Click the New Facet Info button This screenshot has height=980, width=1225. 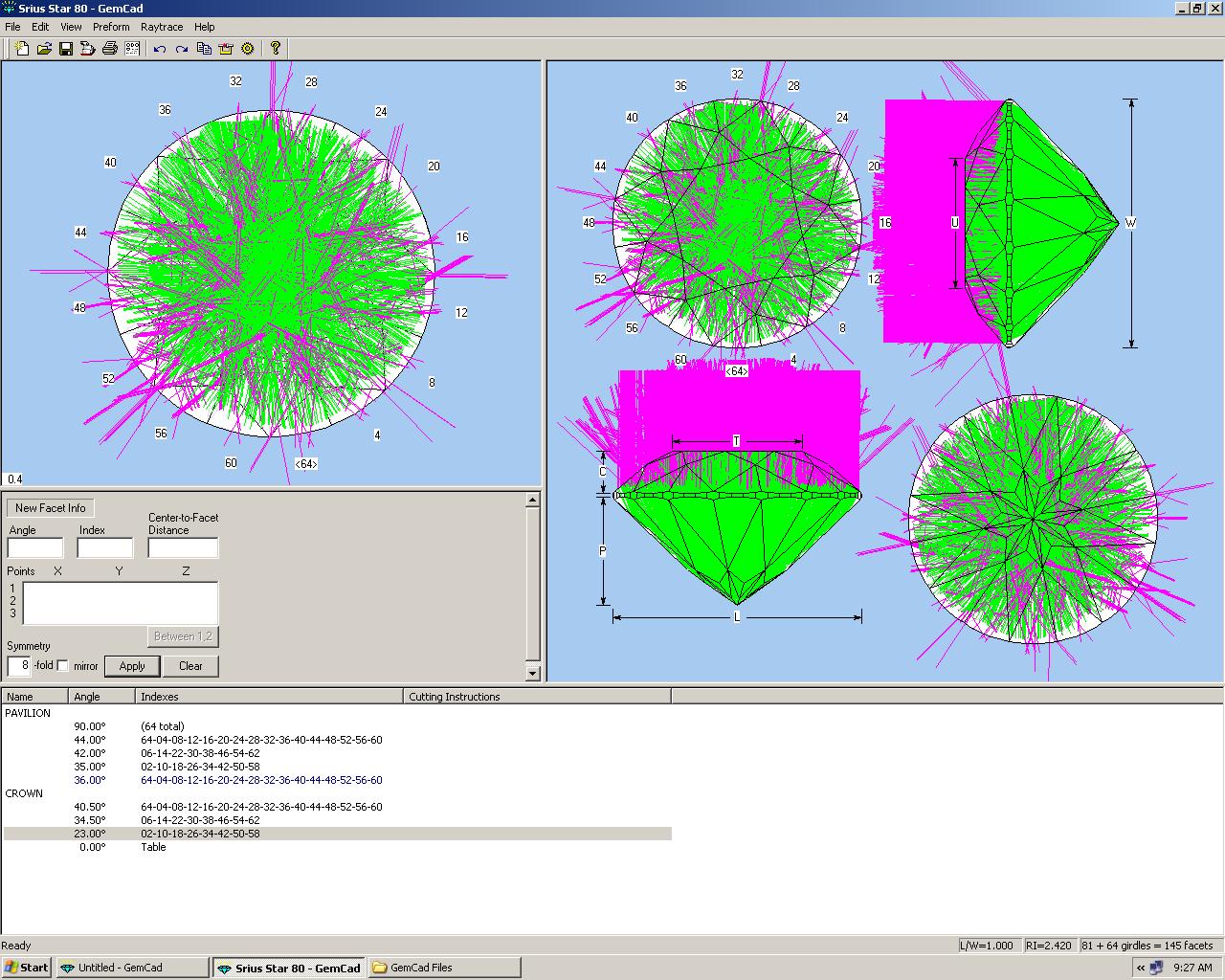coord(50,508)
